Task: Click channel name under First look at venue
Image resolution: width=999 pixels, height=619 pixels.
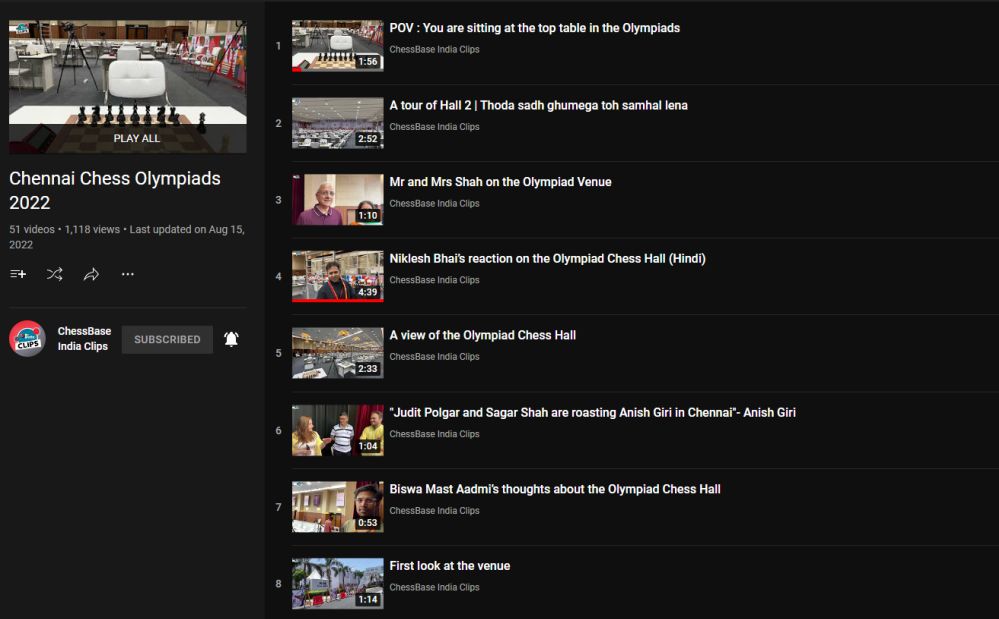Action: [434, 587]
